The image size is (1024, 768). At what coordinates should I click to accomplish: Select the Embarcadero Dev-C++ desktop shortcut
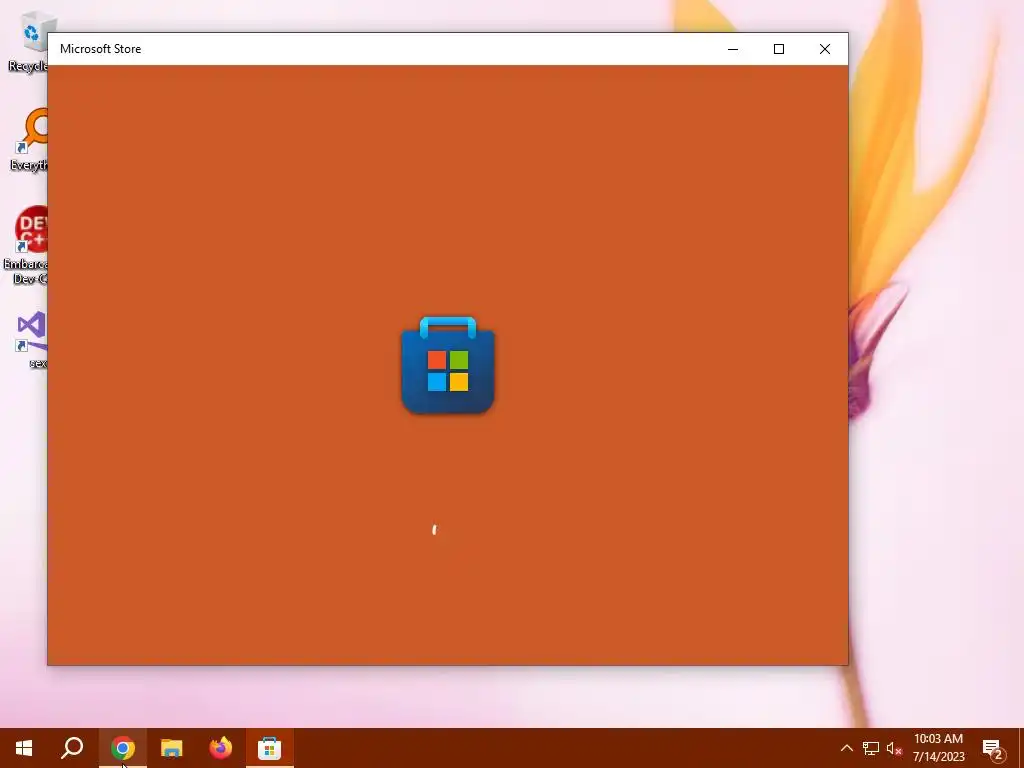[26, 245]
